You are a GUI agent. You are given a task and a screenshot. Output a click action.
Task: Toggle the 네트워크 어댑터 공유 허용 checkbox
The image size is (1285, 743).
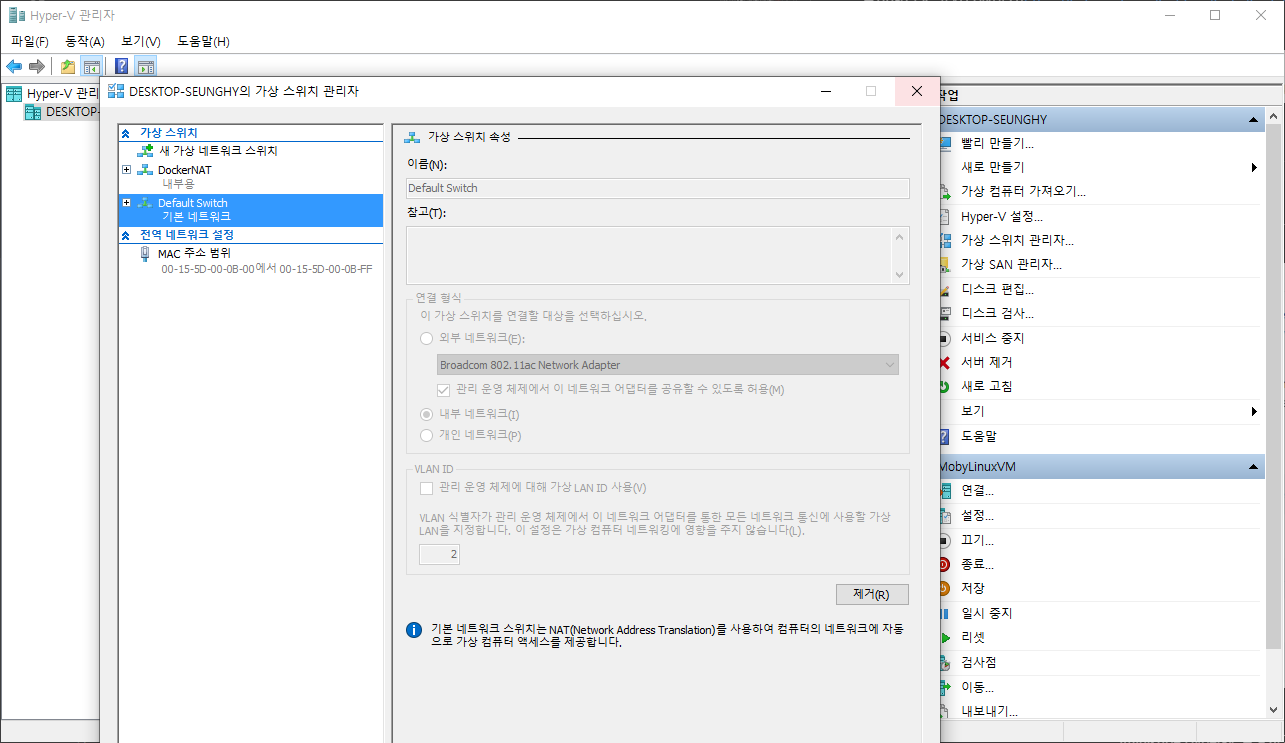(444, 389)
